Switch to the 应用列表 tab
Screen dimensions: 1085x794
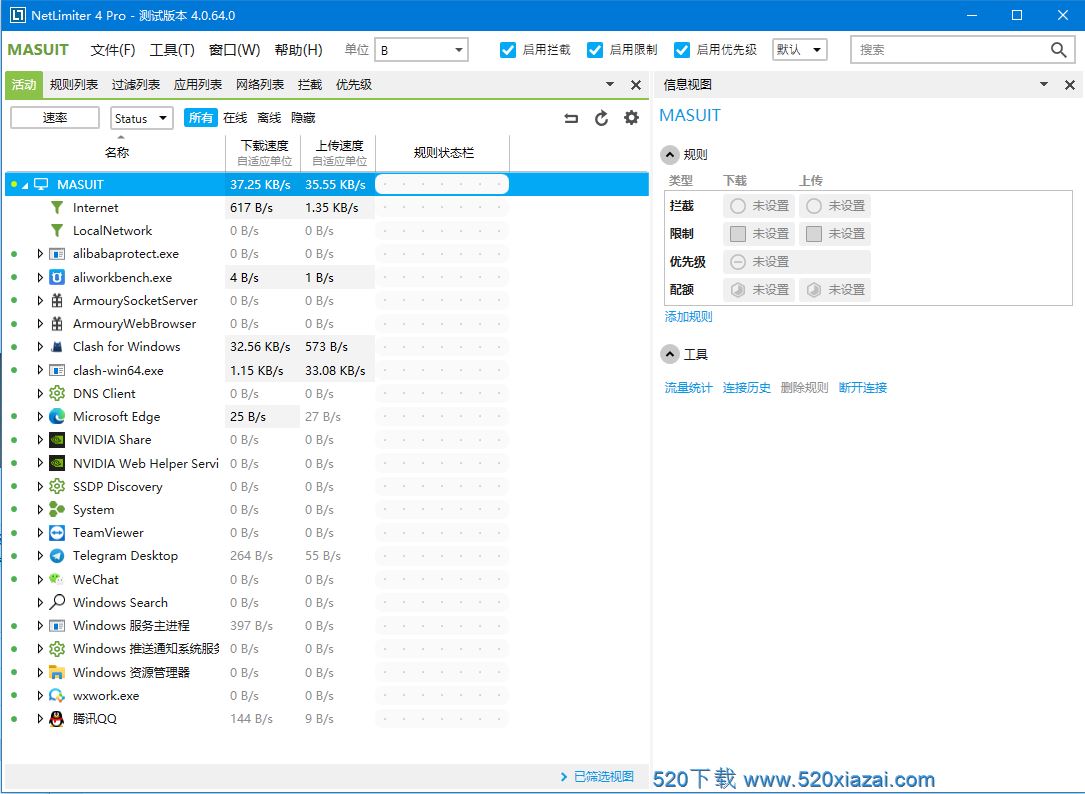tap(198, 84)
